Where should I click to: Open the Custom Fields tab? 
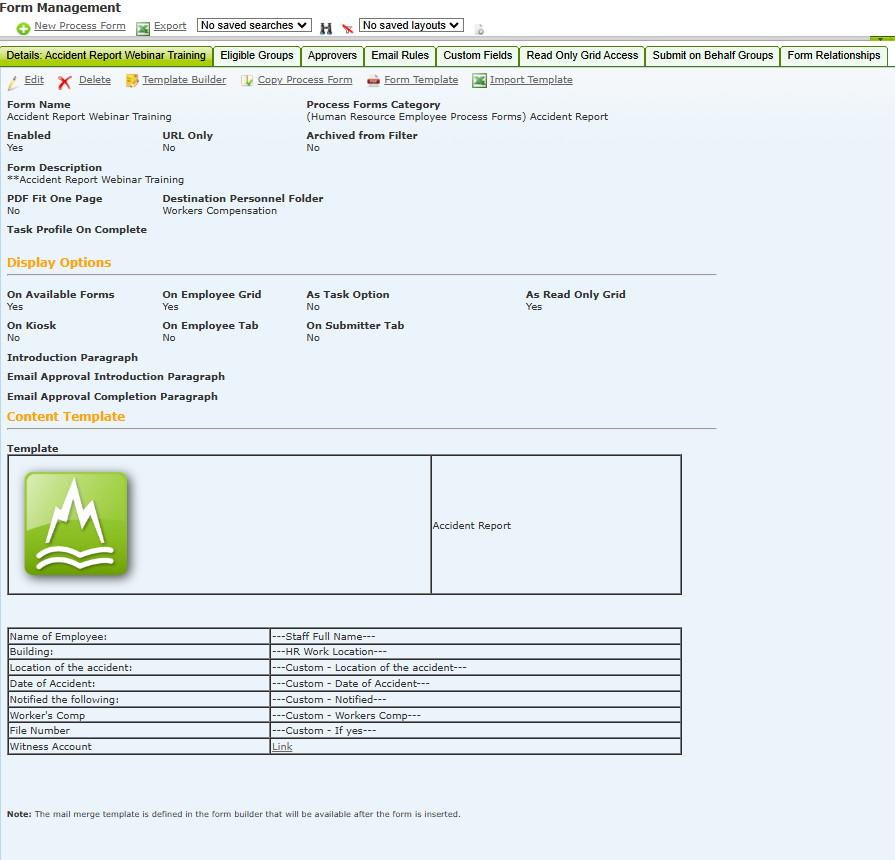[478, 55]
